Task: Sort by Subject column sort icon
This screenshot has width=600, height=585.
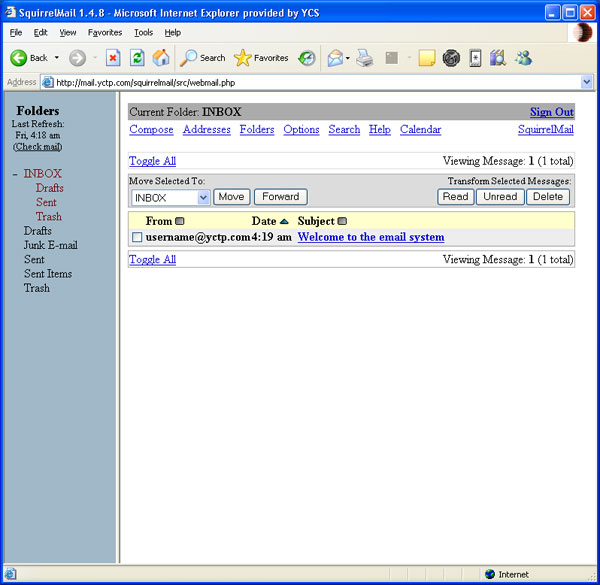Action: (342, 222)
